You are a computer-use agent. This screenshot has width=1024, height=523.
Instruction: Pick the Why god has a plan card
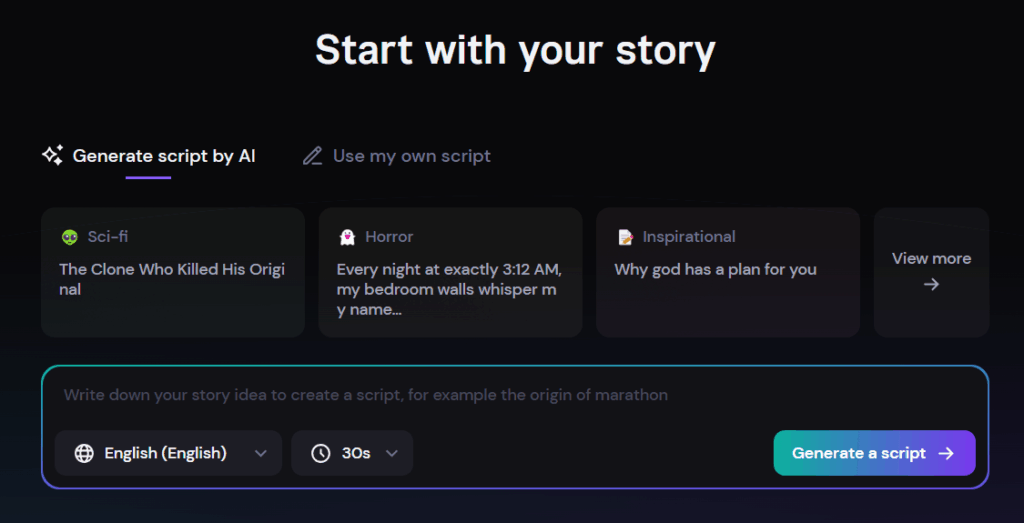pos(727,272)
